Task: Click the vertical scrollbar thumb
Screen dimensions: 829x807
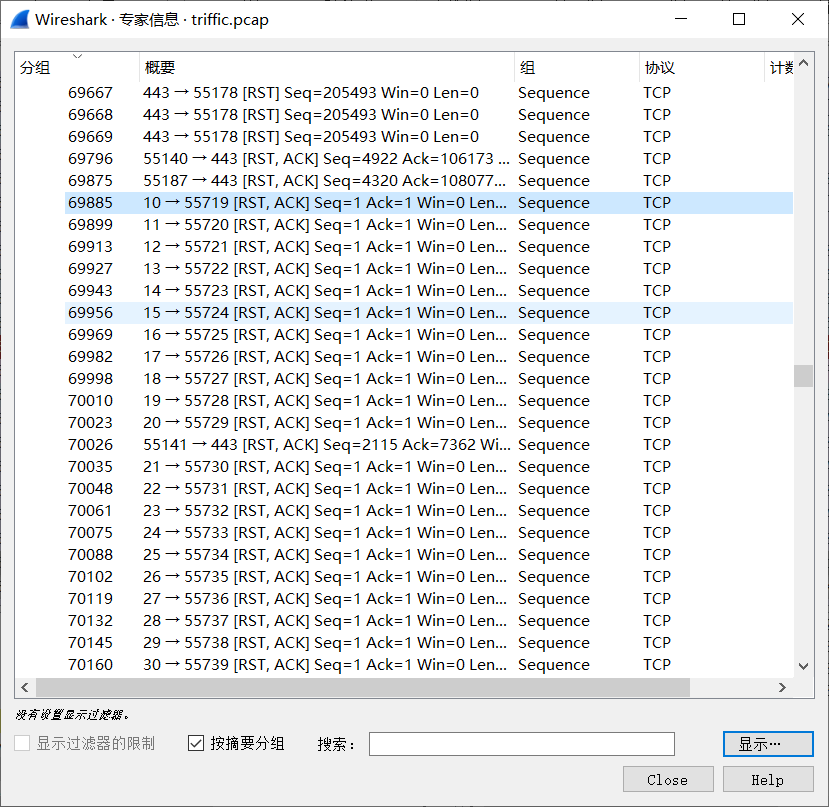Action: (x=804, y=376)
